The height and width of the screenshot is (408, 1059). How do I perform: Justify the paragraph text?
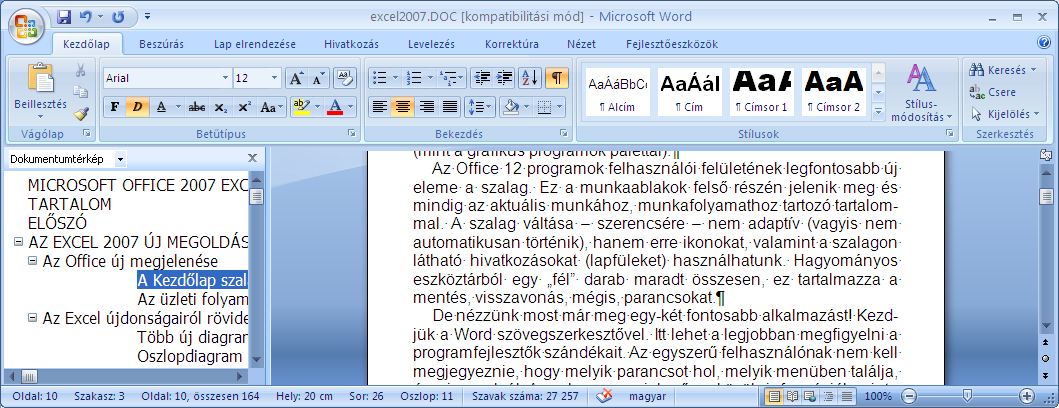click(449, 107)
